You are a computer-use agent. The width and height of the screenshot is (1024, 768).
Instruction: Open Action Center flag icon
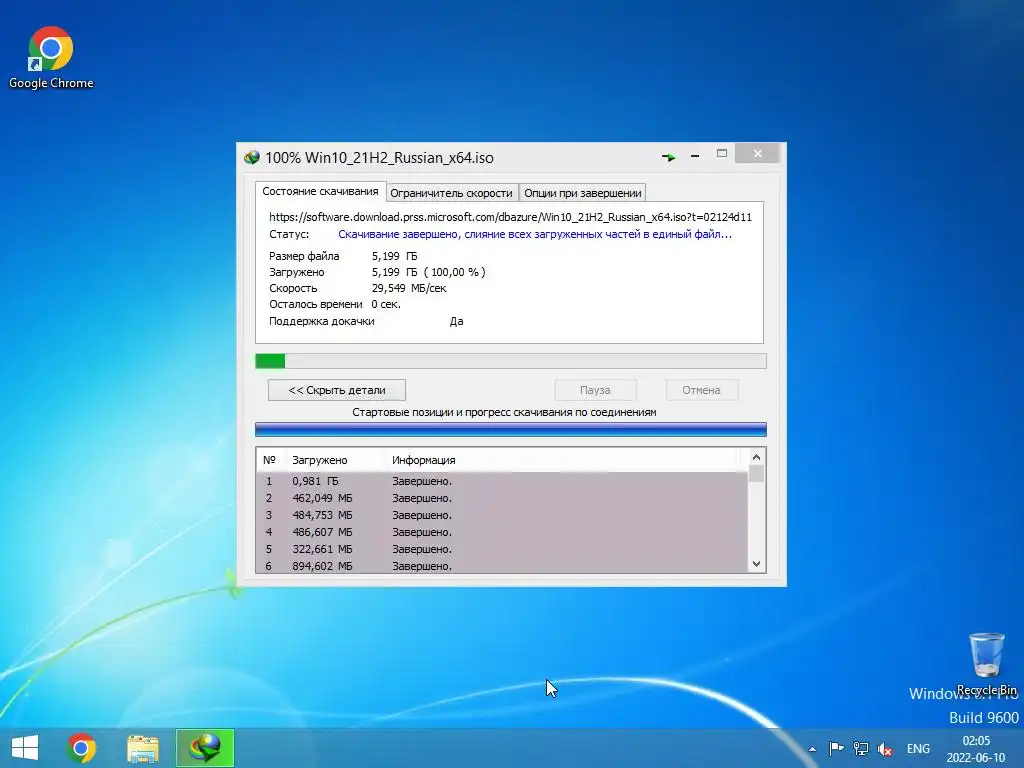point(836,748)
